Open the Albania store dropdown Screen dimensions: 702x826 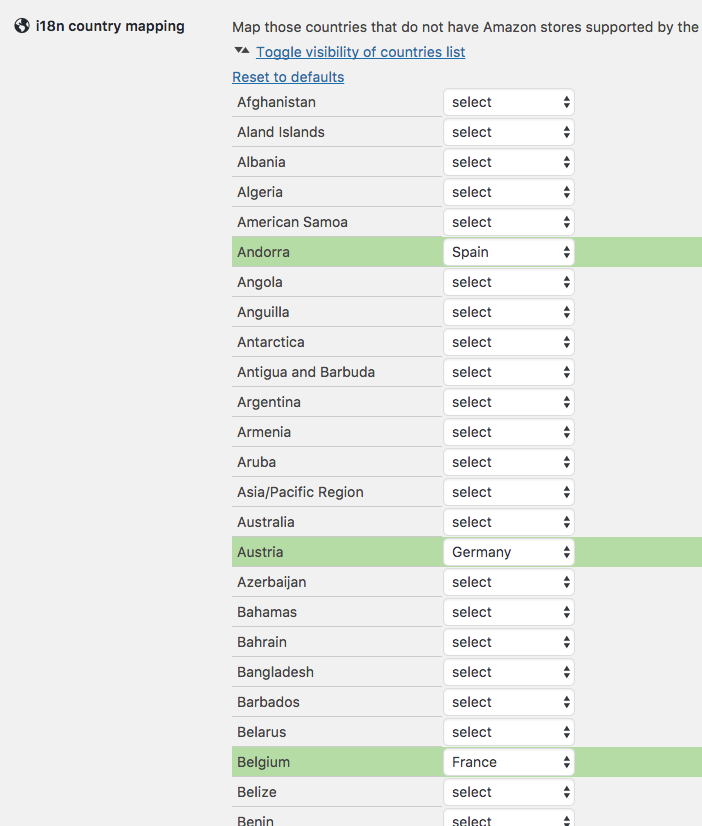click(509, 162)
